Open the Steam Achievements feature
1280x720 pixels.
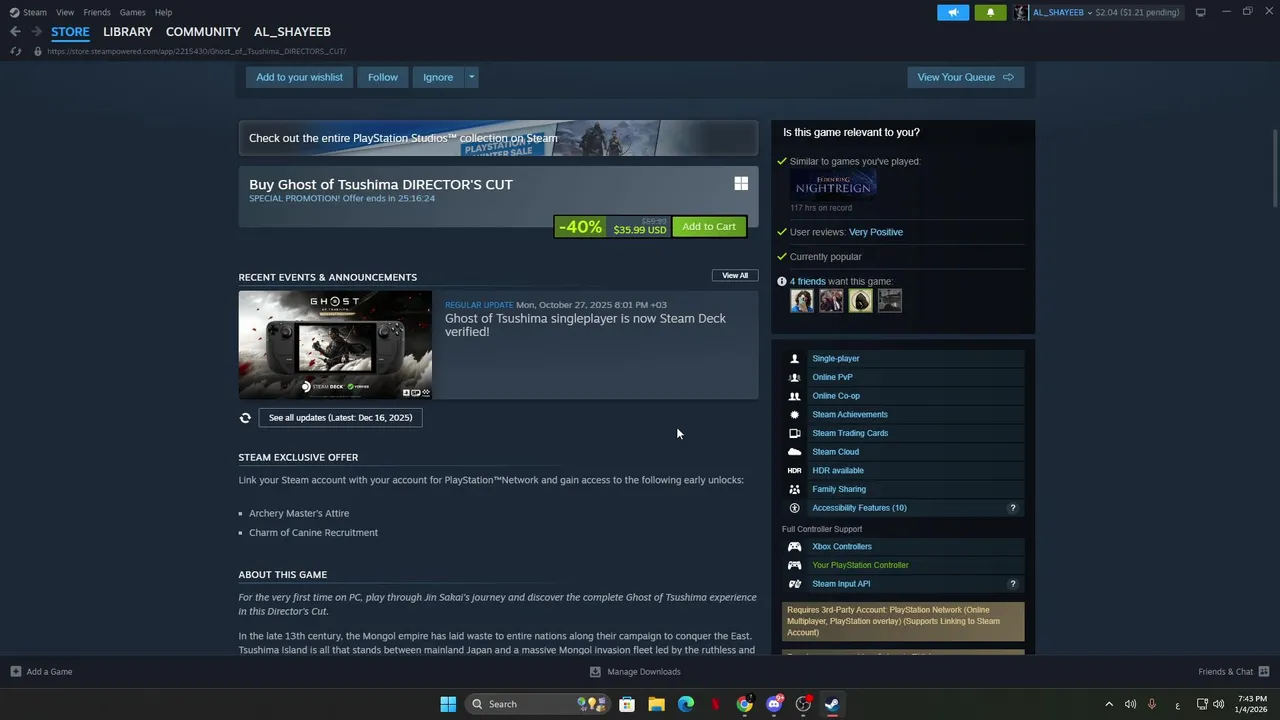849,415
